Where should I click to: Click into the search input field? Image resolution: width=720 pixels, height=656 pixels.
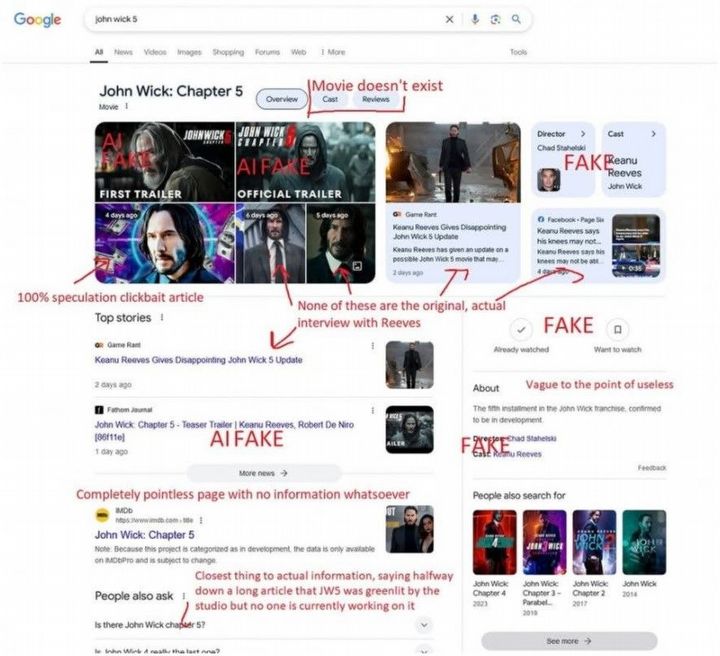(x=266, y=19)
